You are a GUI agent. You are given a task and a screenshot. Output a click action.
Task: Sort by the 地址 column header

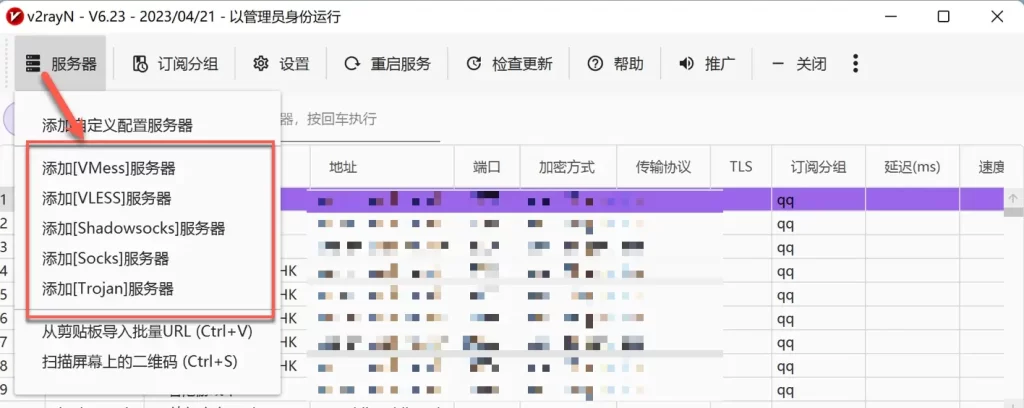click(382, 167)
